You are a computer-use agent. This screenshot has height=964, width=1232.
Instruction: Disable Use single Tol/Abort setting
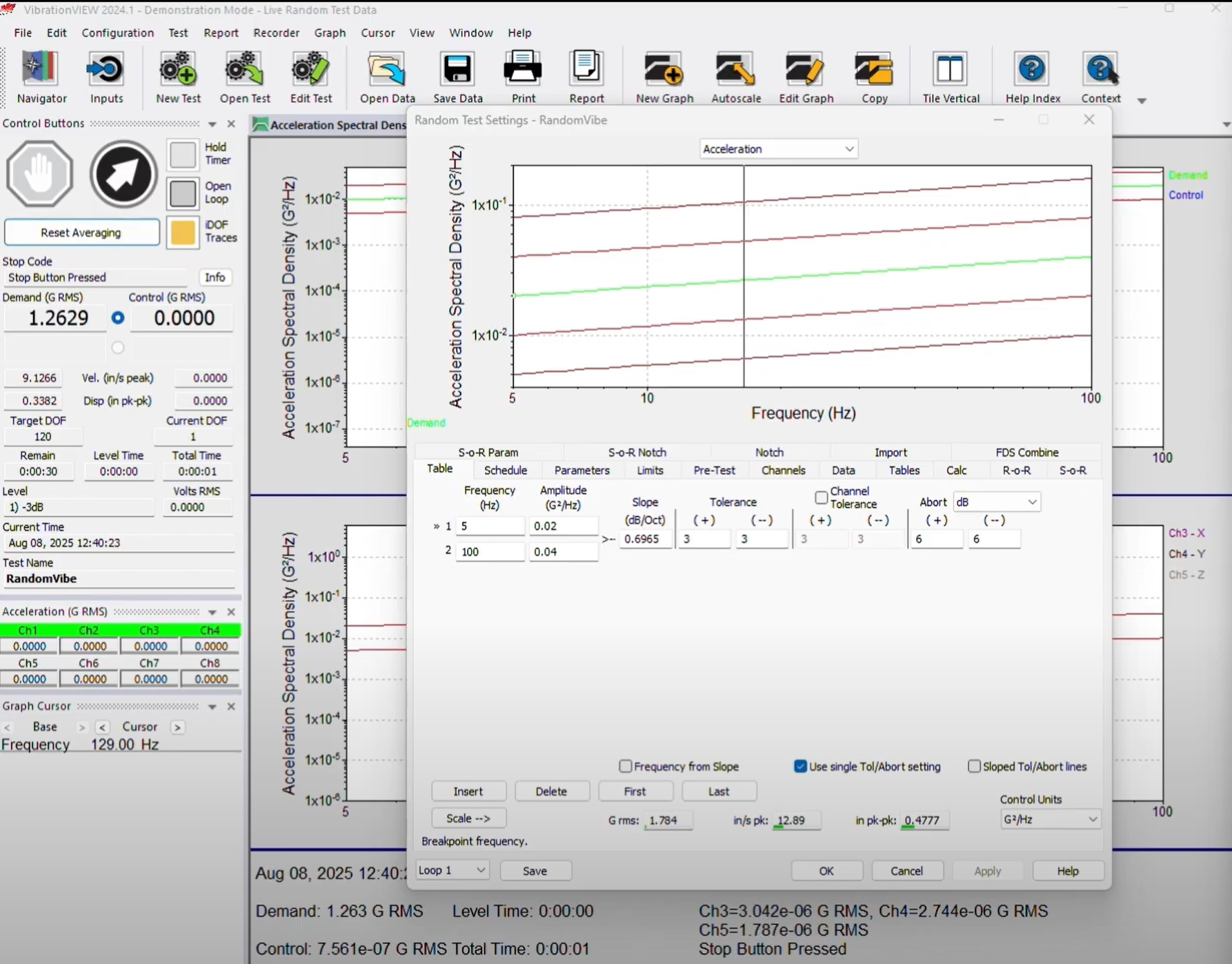click(x=799, y=766)
